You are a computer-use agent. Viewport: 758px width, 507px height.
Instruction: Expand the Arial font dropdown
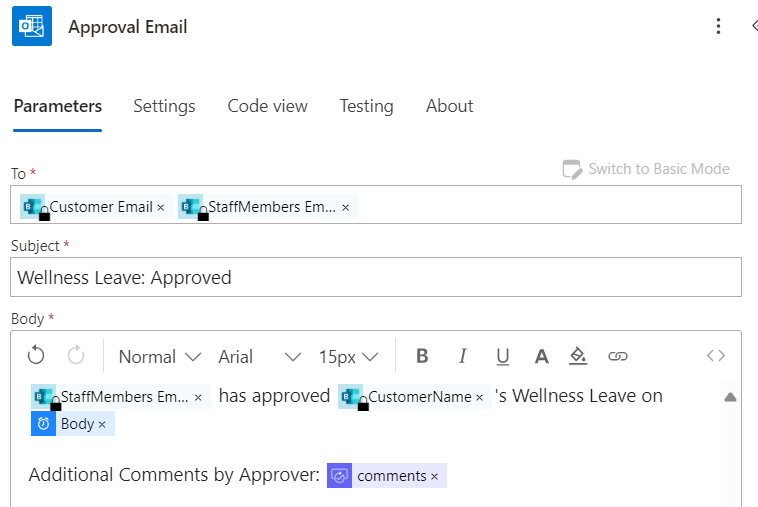pyautogui.click(x=260, y=357)
